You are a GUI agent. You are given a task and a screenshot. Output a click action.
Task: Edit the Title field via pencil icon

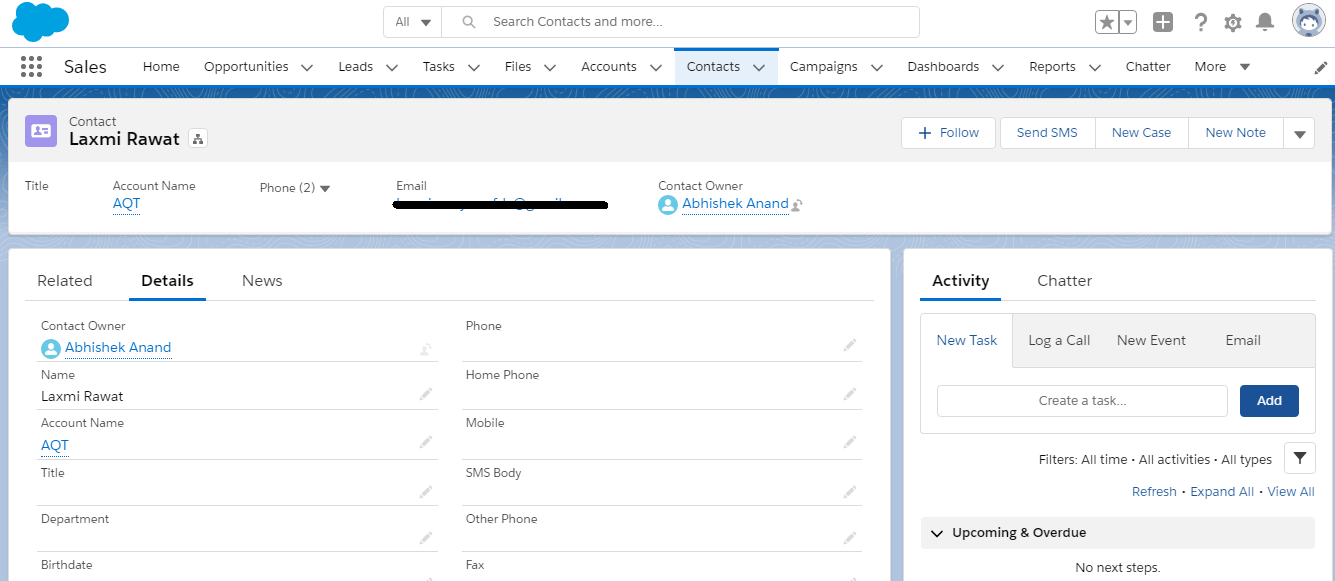(x=426, y=491)
